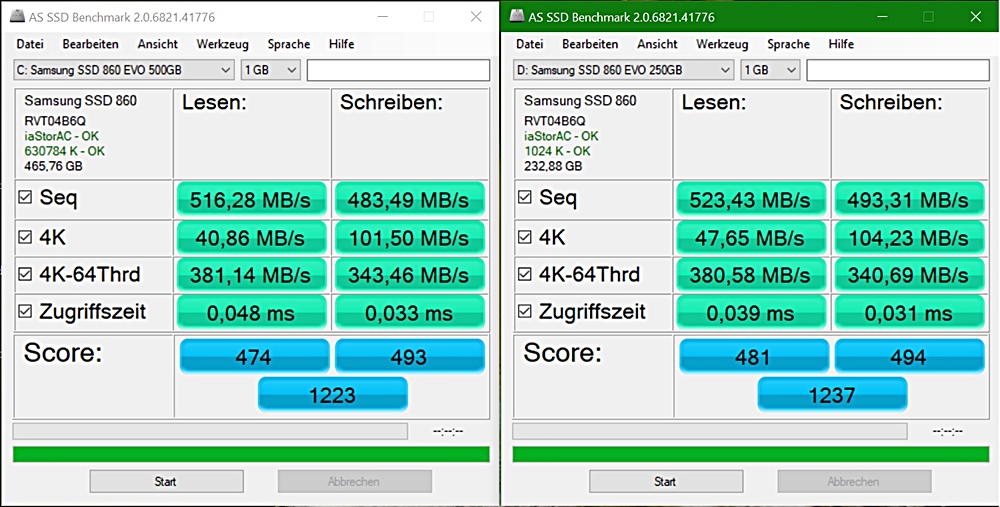Click the AS SSD app icon in right window title bar
This screenshot has height=507, width=1000.
517,17
